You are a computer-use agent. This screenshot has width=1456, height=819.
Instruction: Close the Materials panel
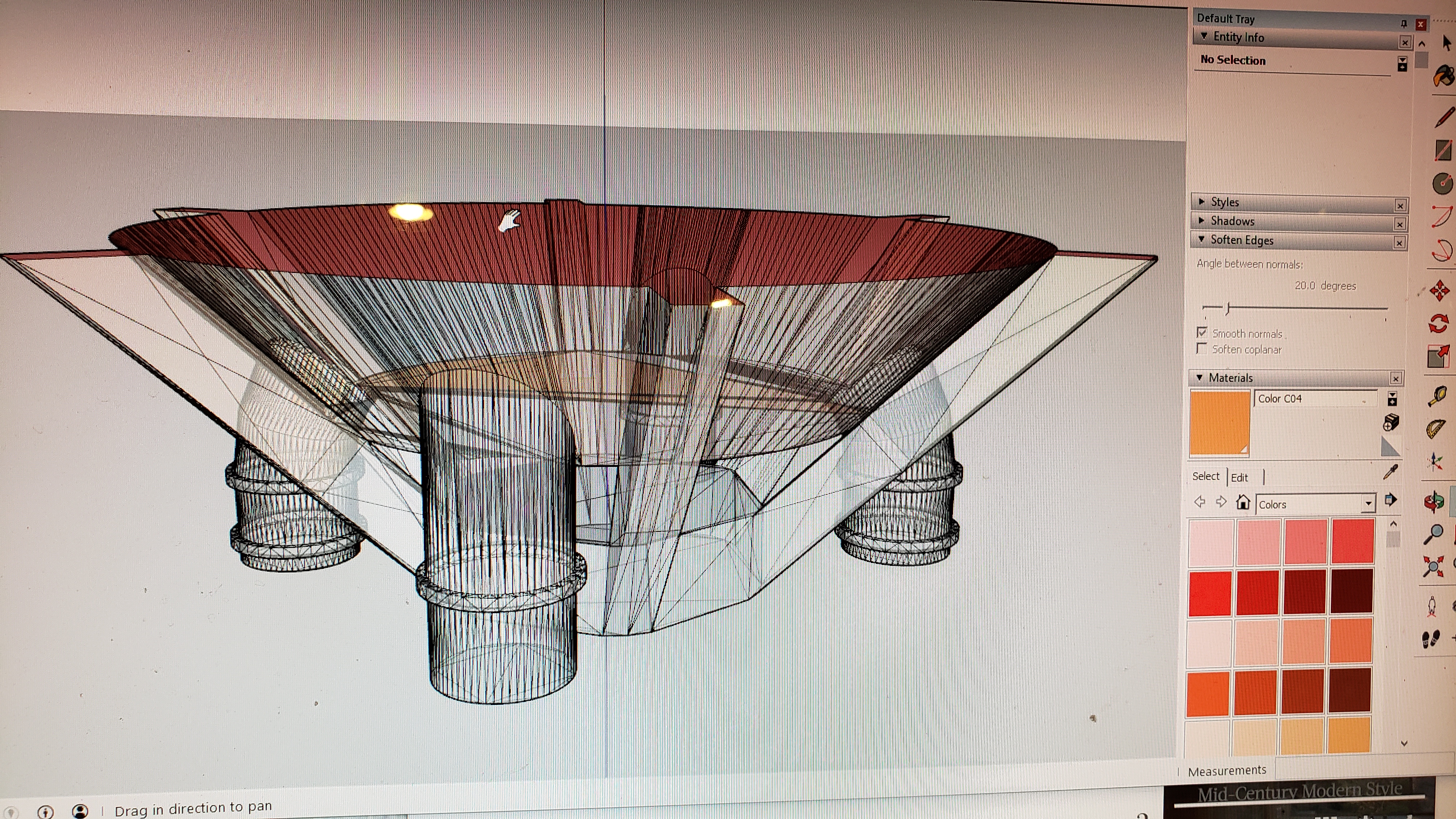(x=1396, y=379)
